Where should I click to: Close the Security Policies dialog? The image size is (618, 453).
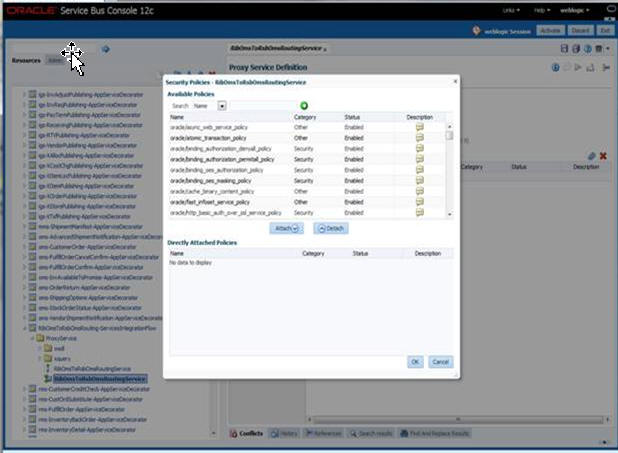pos(455,81)
